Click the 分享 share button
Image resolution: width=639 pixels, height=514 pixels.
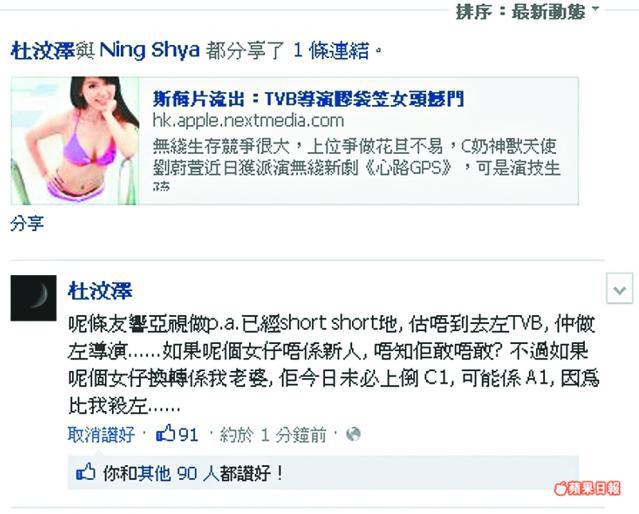pos(27,224)
